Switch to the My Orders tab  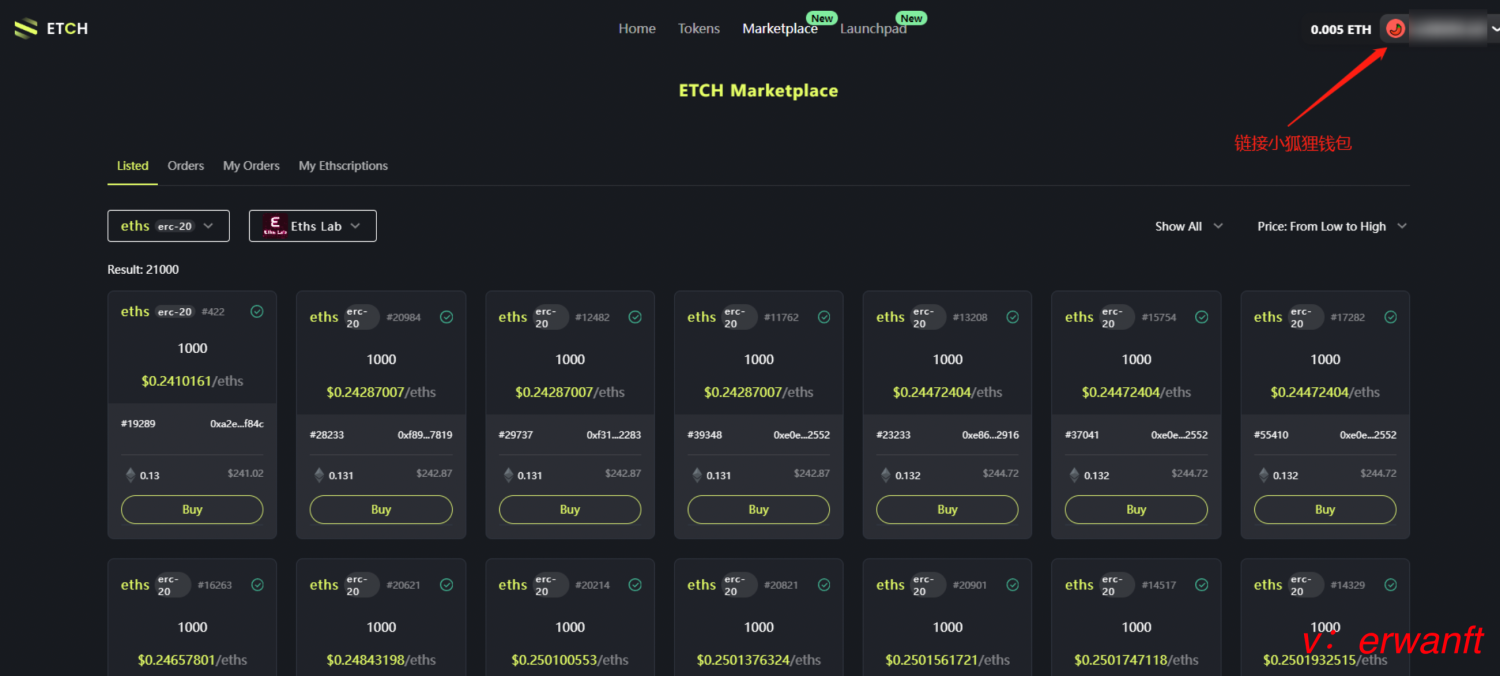point(251,166)
